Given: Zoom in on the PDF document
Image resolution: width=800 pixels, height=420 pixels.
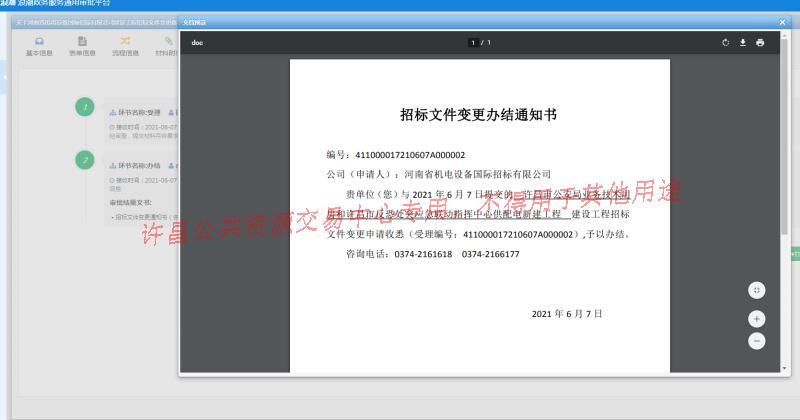Looking at the screenshot, I should point(757,319).
